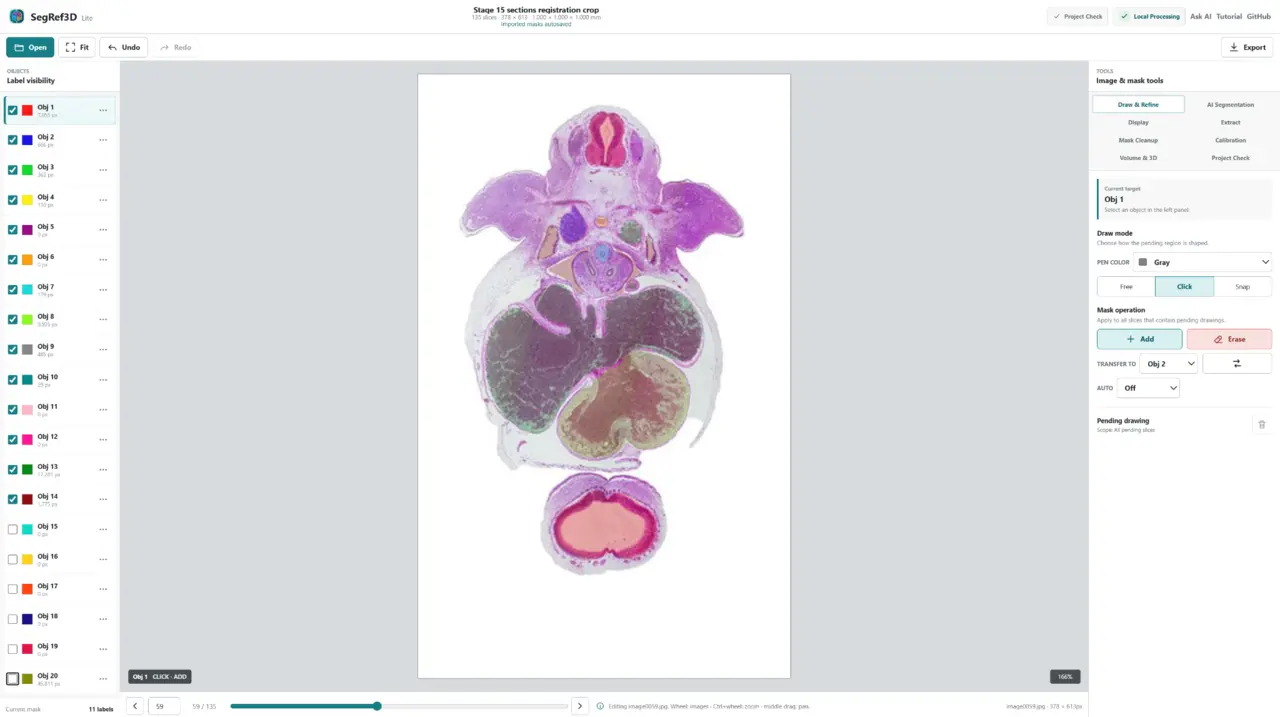Click the info icon in status bar
The width and height of the screenshot is (1280, 717).
pyautogui.click(x=600, y=706)
